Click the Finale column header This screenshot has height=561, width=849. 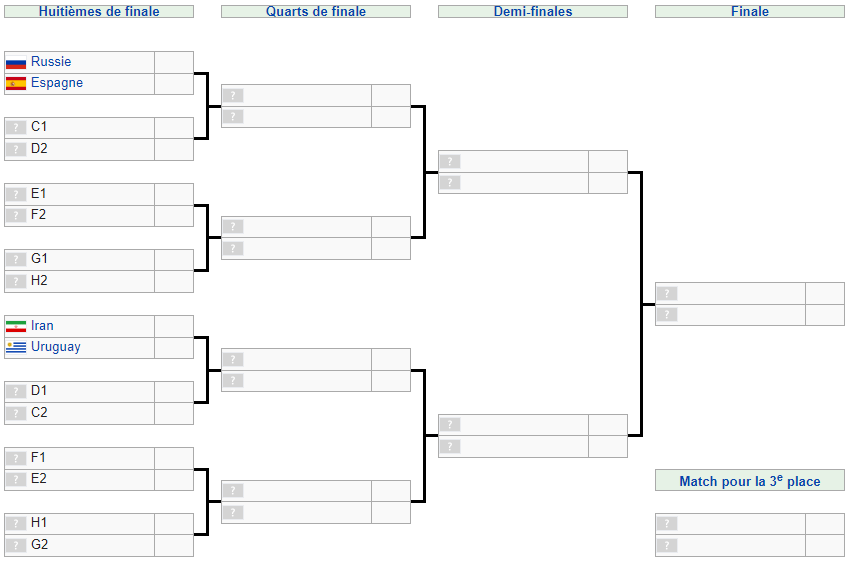[750, 12]
